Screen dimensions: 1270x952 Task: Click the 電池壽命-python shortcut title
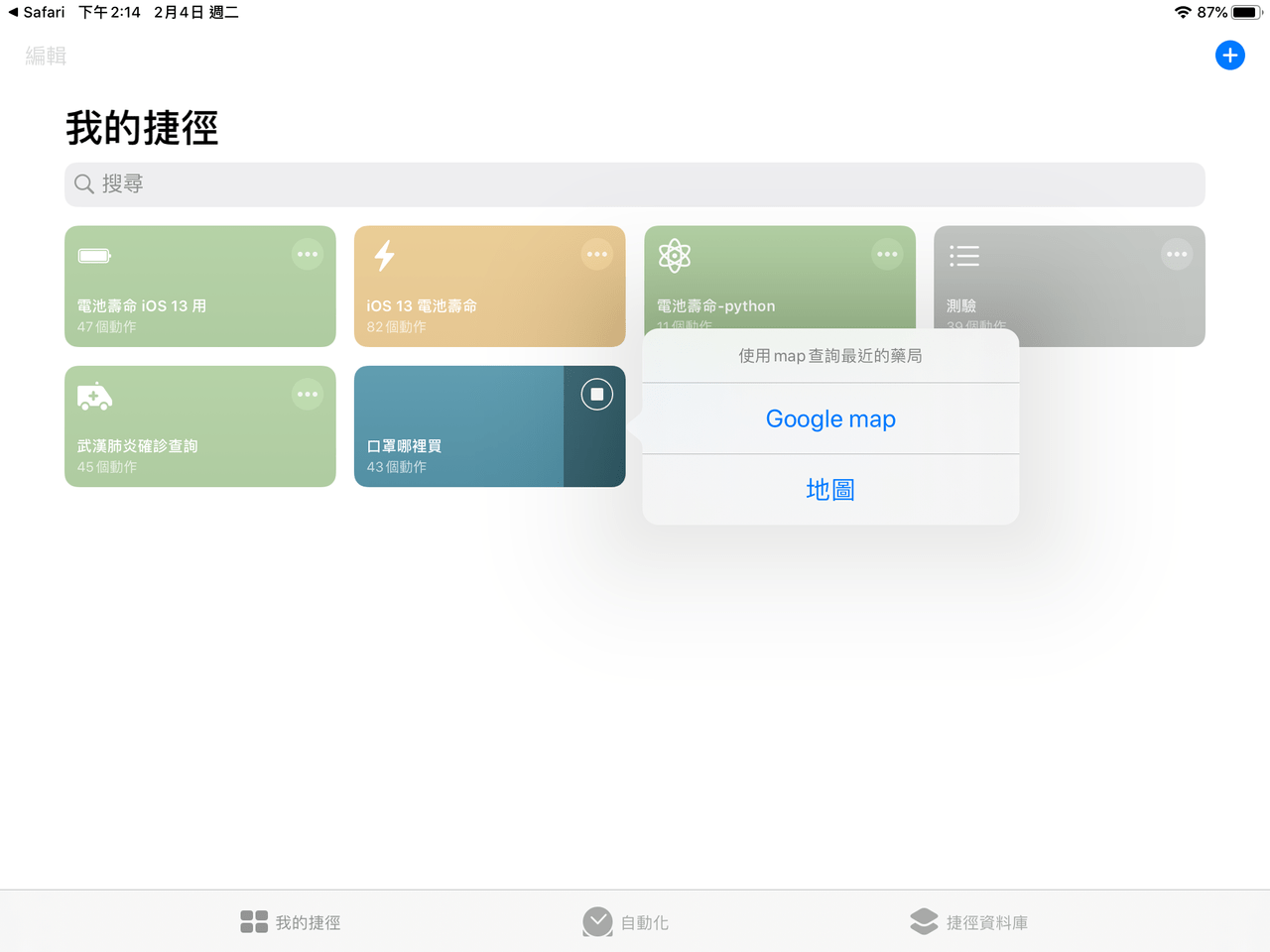715,306
